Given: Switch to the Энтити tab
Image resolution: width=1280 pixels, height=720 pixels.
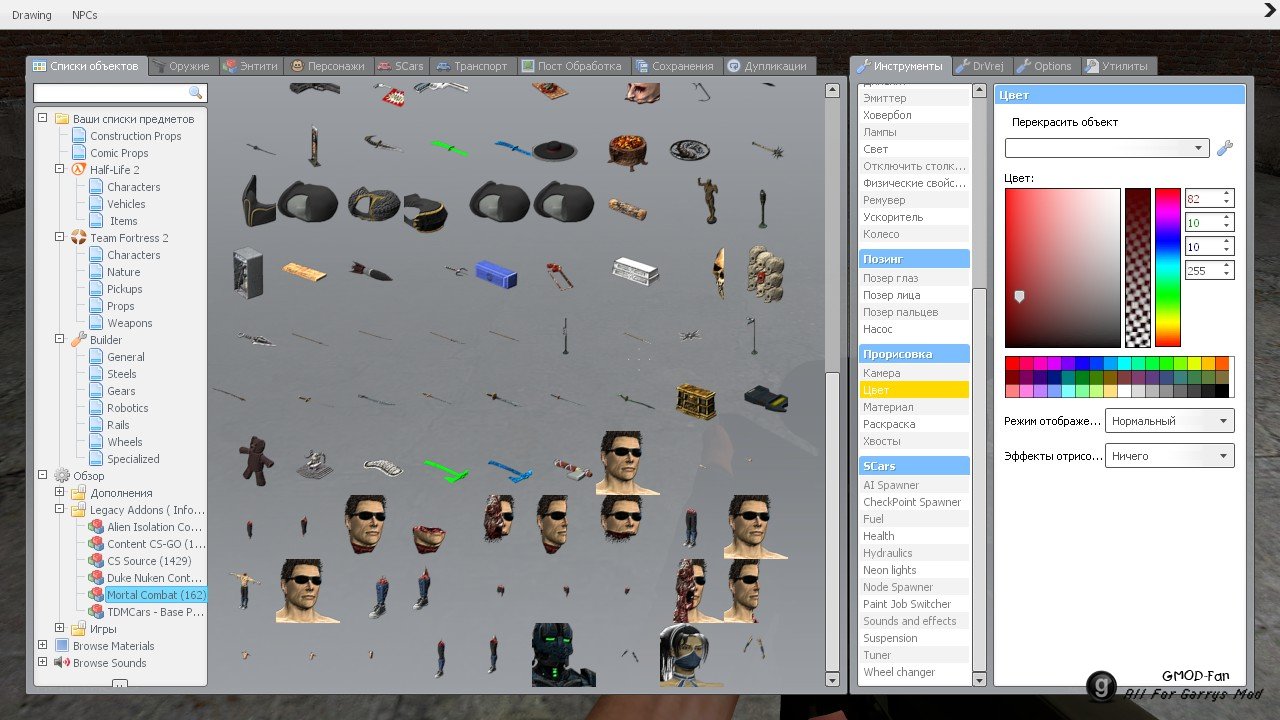Looking at the screenshot, I should tap(251, 66).
